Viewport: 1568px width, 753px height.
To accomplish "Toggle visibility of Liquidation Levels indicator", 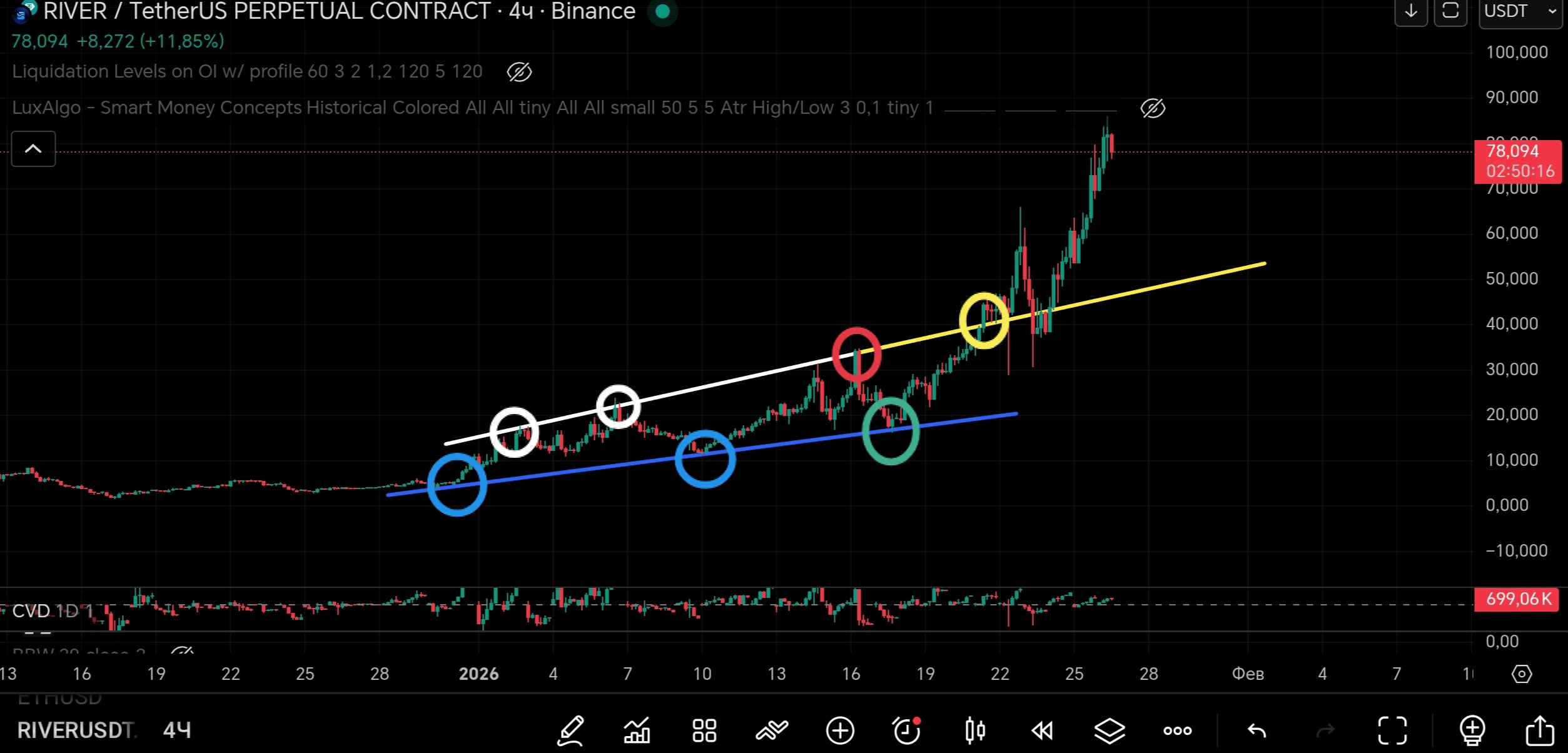I will click(519, 72).
